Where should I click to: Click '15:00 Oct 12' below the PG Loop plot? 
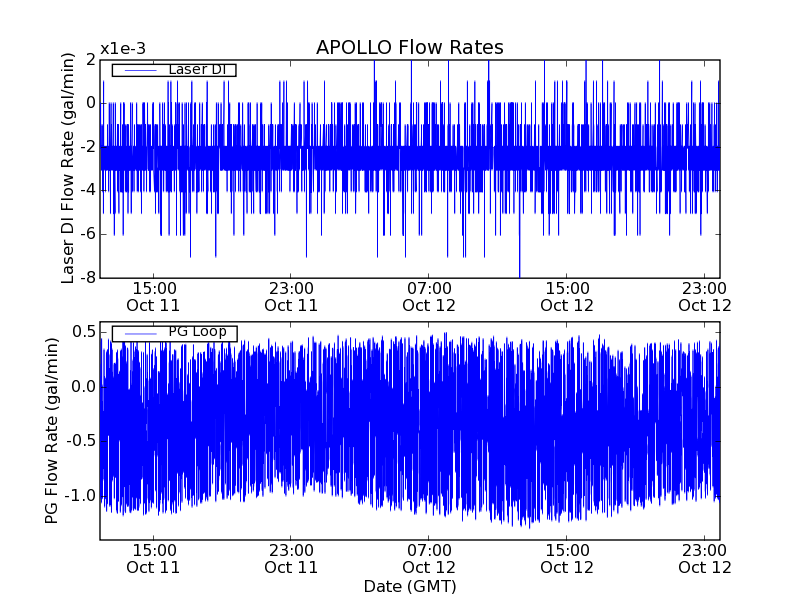567,559
